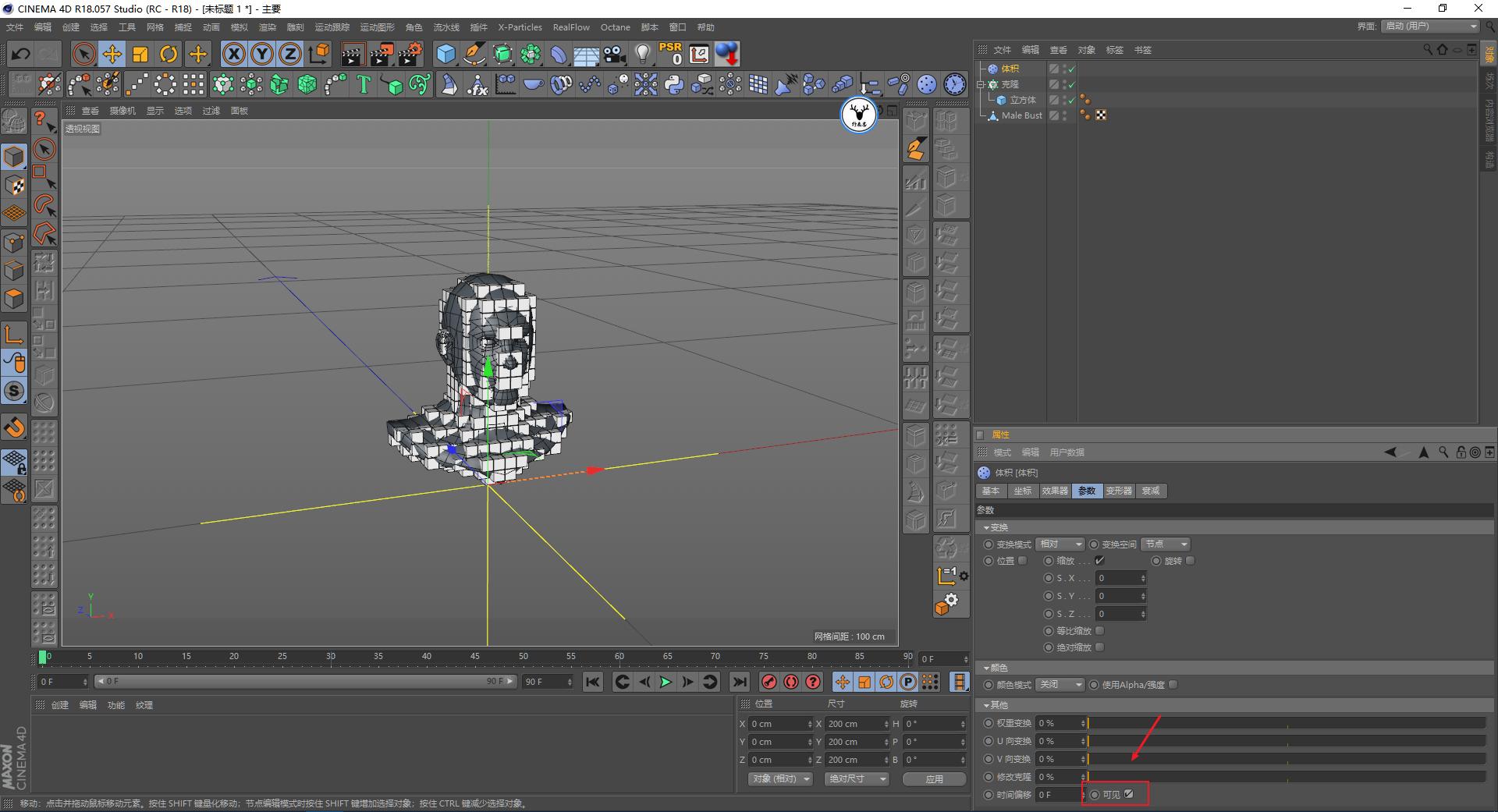Add a Cube primitive object
1498x812 pixels.
(x=445, y=54)
